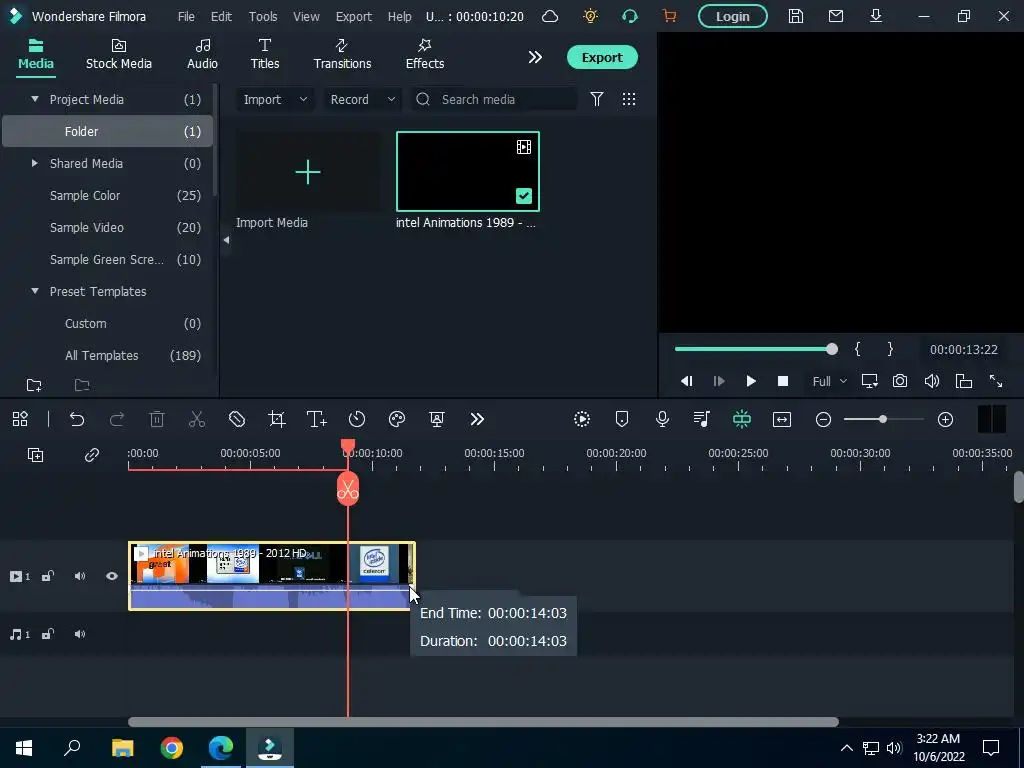The width and height of the screenshot is (1024, 768).
Task: Click zoom to fit timeline icon
Action: coord(782,419)
